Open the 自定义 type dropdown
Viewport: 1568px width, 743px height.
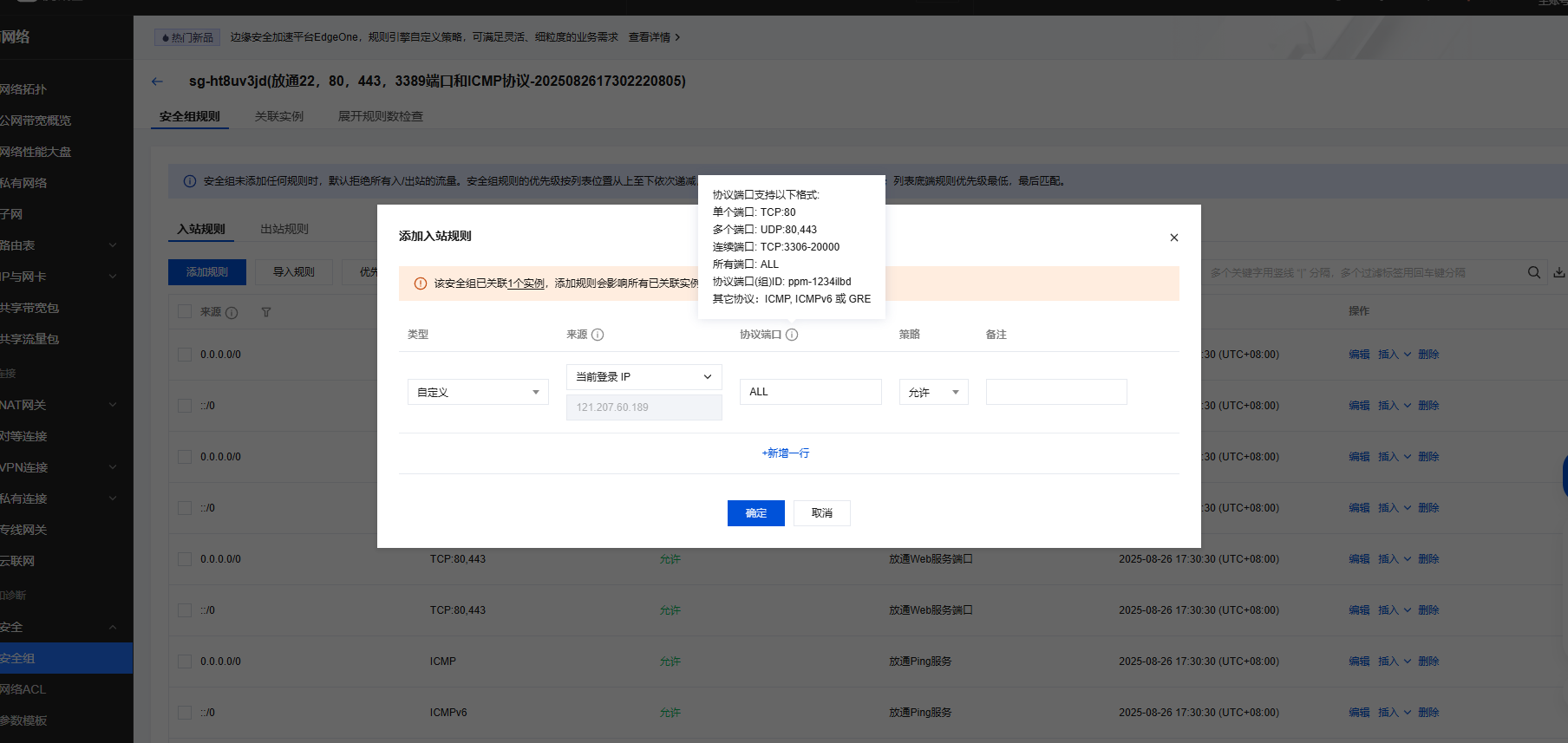tap(478, 393)
